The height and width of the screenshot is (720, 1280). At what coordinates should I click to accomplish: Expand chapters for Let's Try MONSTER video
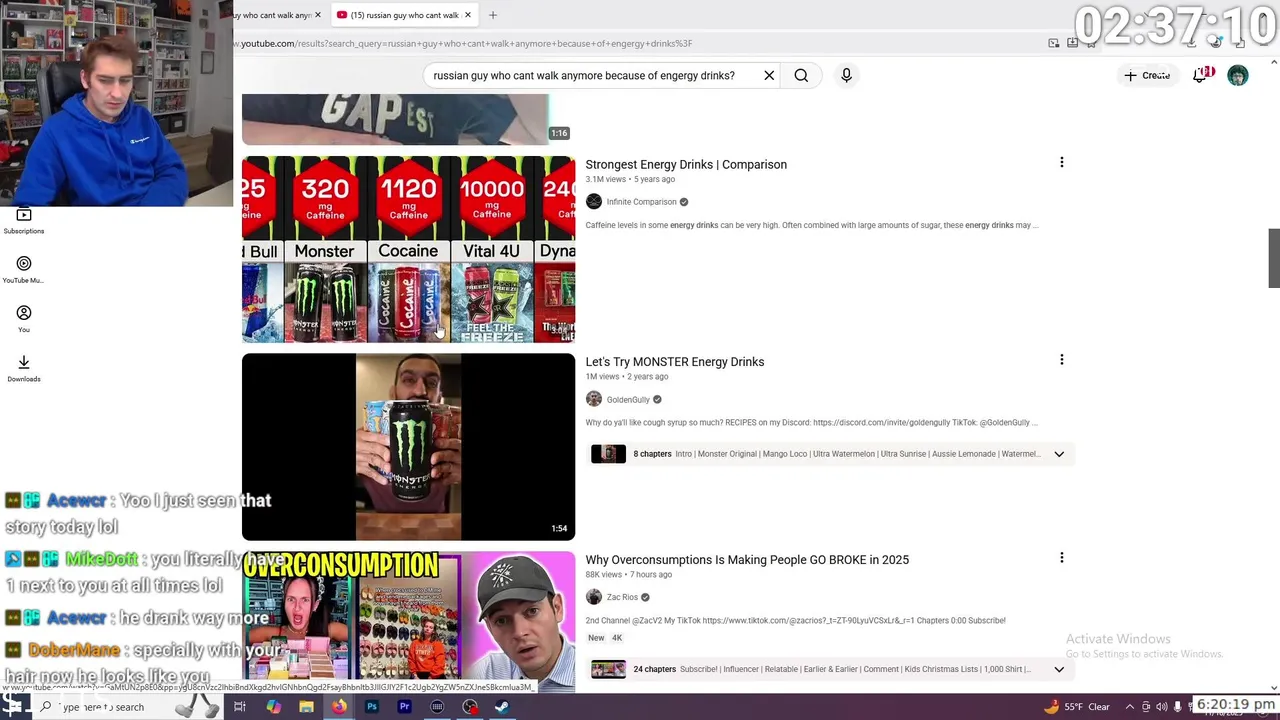(x=1059, y=454)
